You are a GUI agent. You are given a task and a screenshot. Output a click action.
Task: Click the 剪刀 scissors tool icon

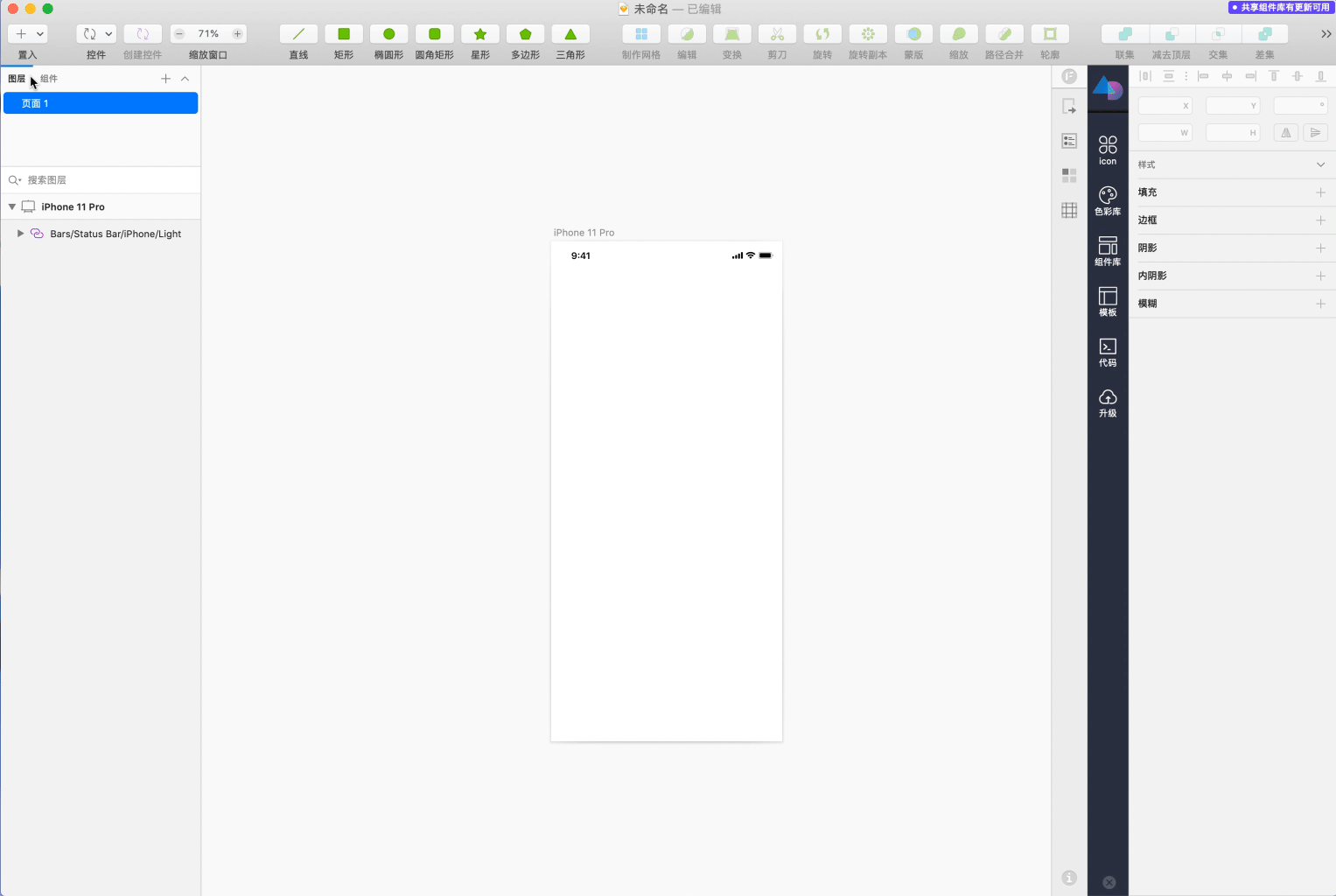pos(778,34)
